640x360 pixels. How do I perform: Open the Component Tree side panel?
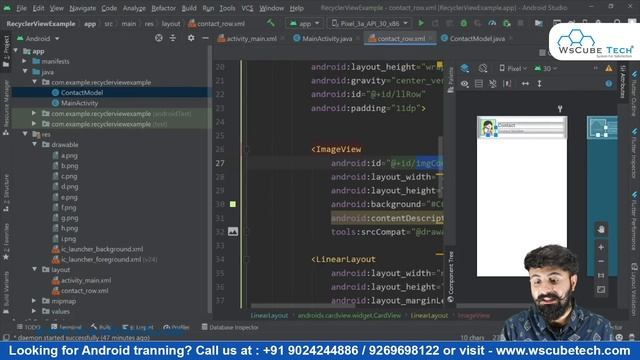[451, 276]
